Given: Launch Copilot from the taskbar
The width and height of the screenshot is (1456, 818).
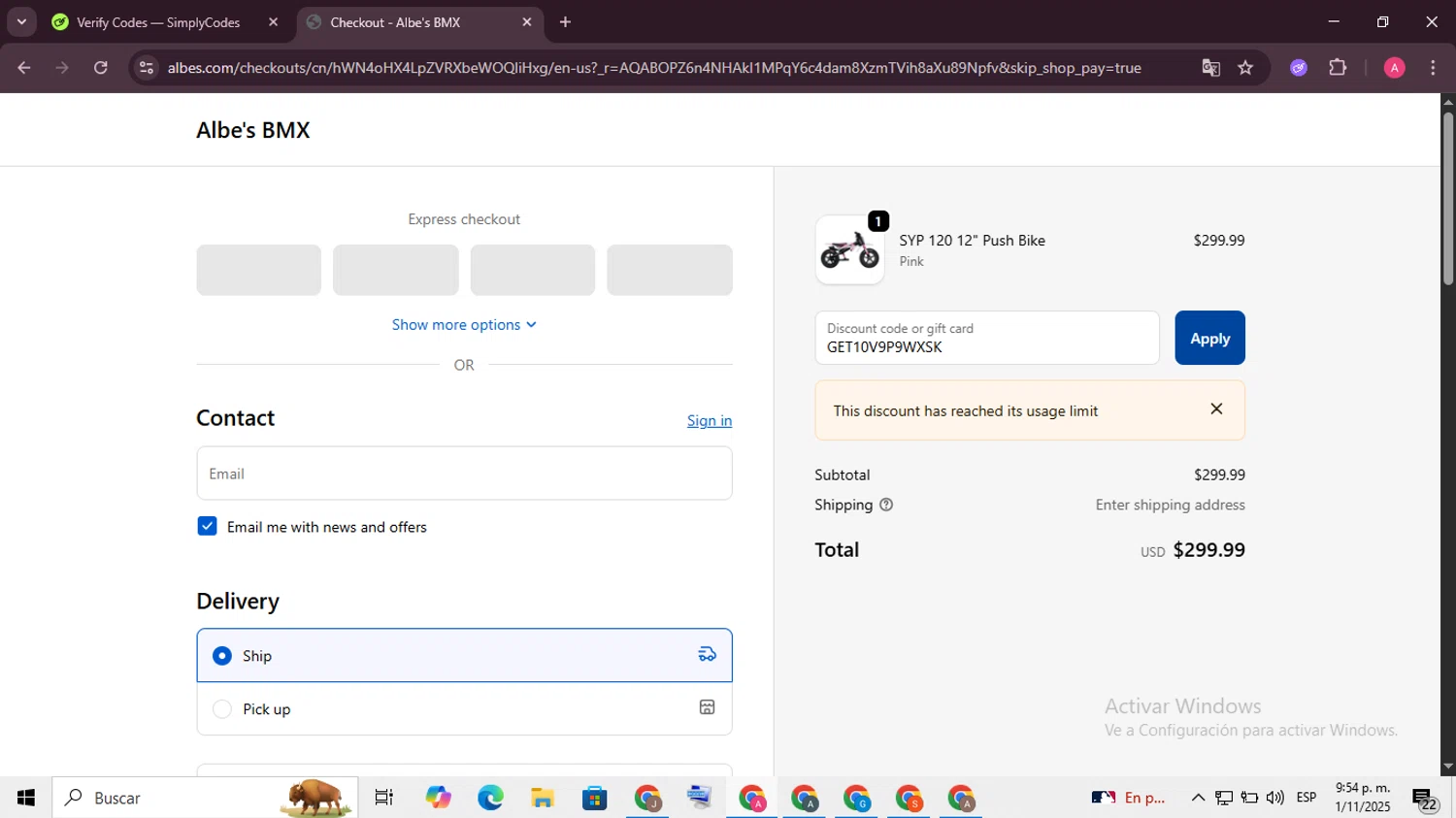Looking at the screenshot, I should point(438,798).
